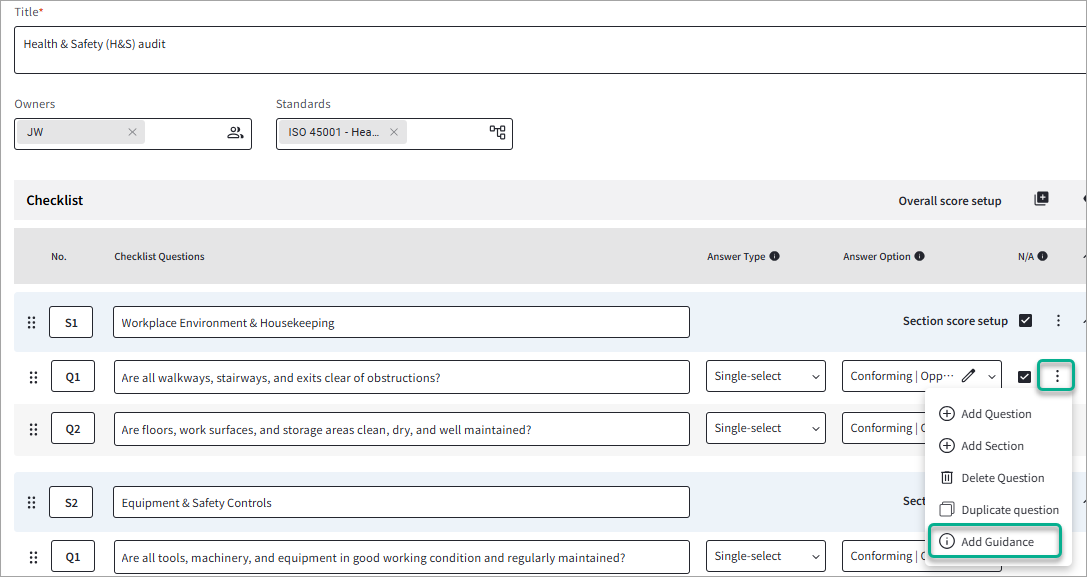
Task: Click the Title field with H&S audit text
Action: [x=550, y=50]
